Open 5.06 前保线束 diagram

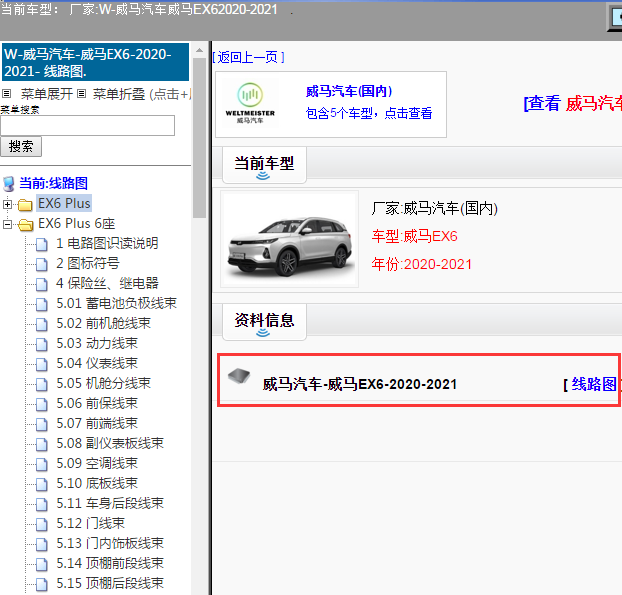click(x=97, y=403)
